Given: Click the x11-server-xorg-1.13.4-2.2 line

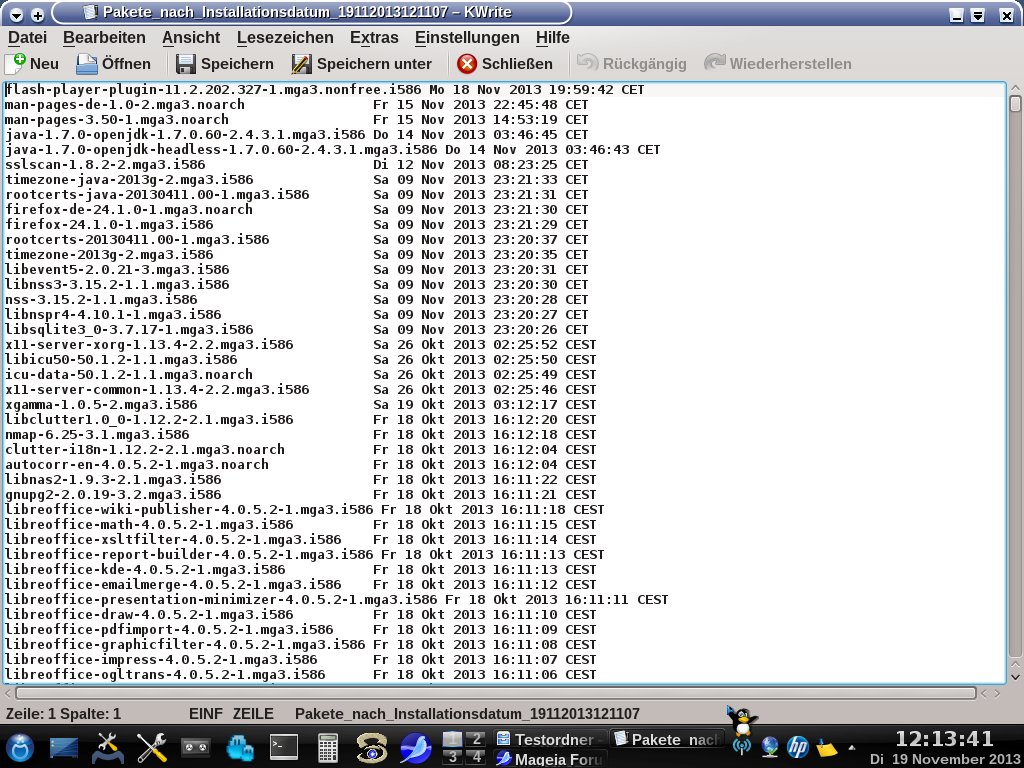Looking at the screenshot, I should tap(300, 345).
